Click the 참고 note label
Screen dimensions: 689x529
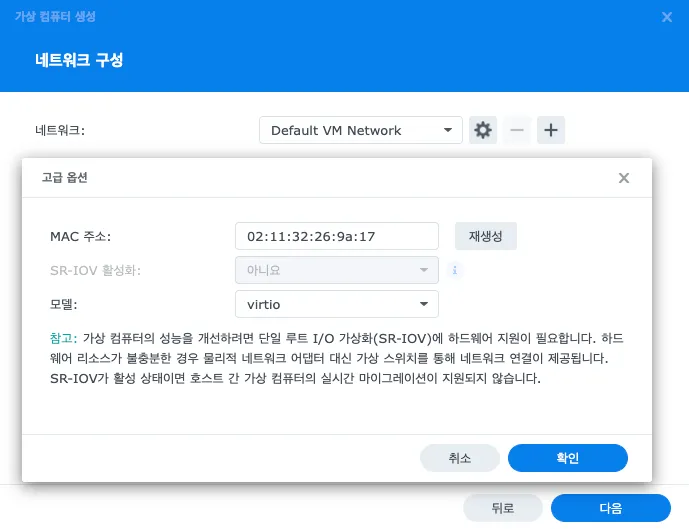pyautogui.click(x=64, y=338)
